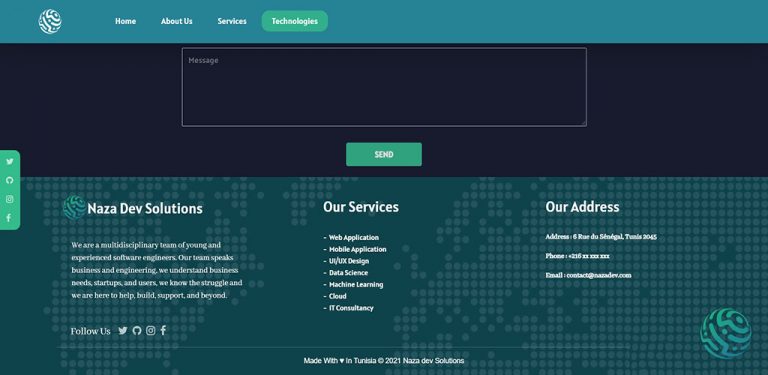Screen dimensions: 768x375
Task: Click the Cloud service entry
Action: (337, 296)
